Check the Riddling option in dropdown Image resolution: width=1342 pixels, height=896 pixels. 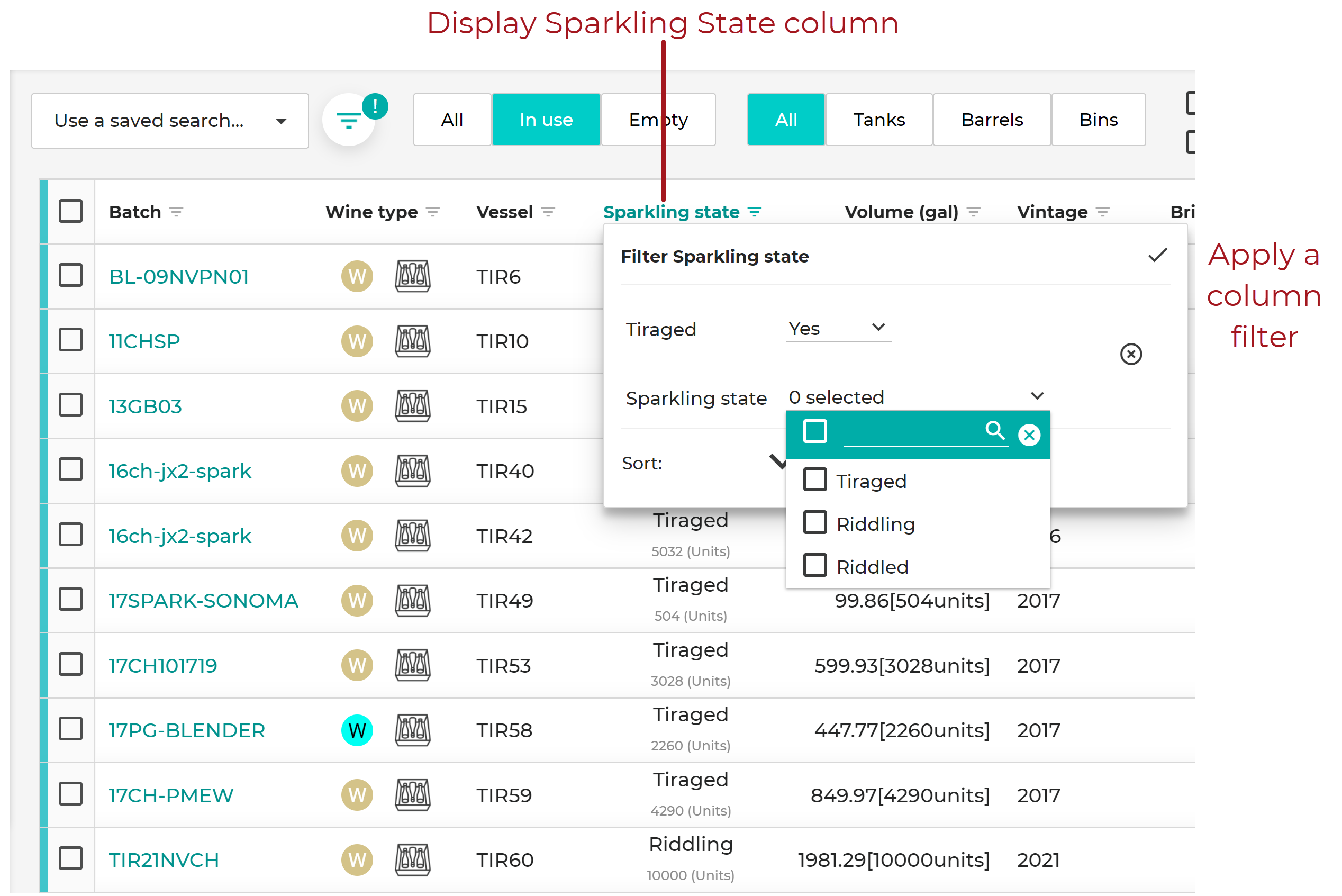pyautogui.click(x=815, y=522)
